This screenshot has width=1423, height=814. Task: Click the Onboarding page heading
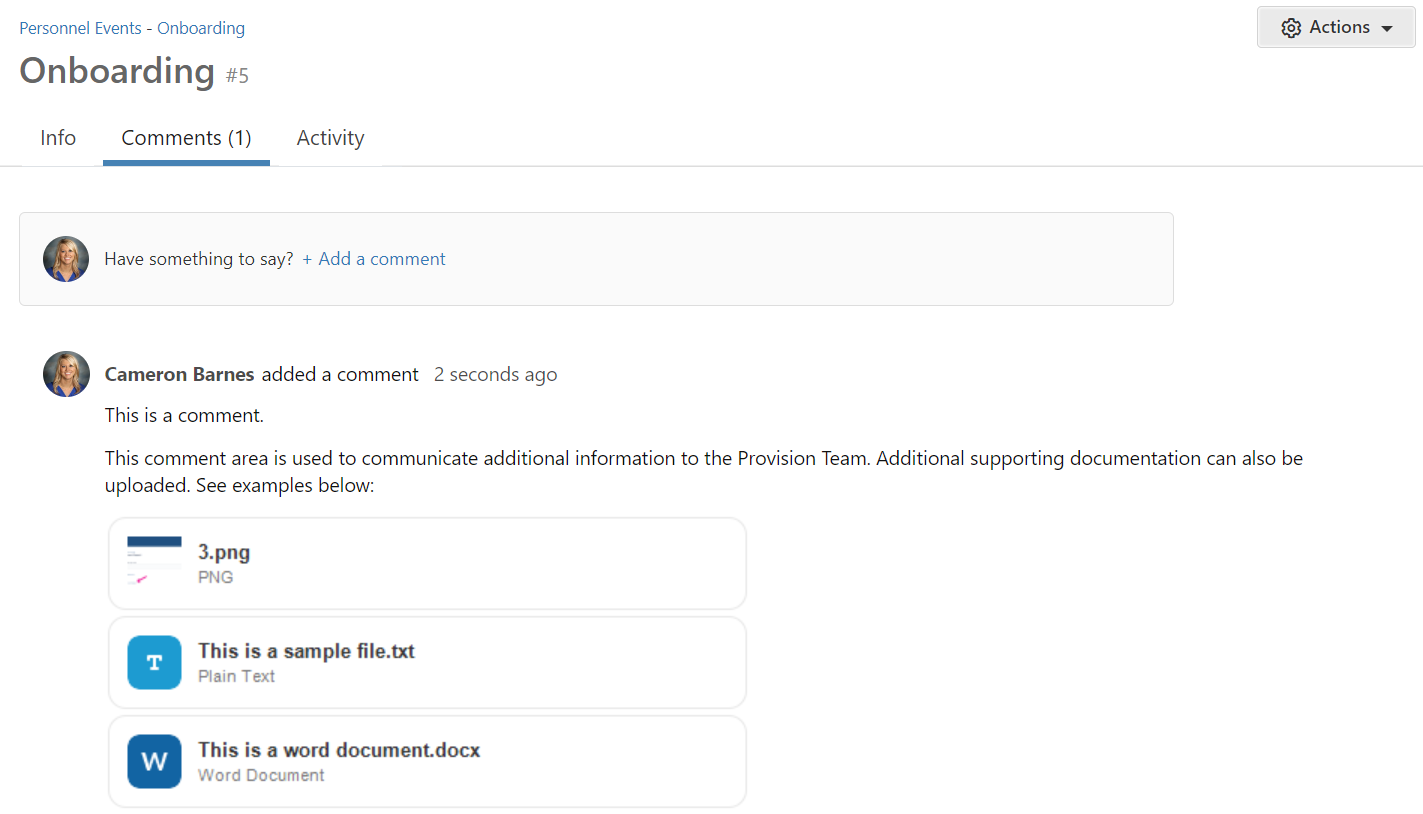click(x=117, y=71)
